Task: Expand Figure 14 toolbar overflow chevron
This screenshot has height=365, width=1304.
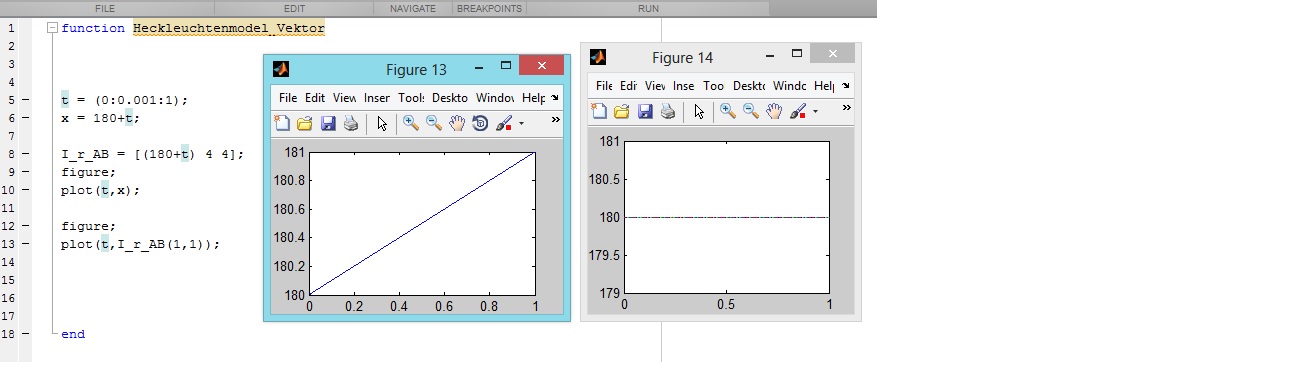Action: (x=847, y=108)
